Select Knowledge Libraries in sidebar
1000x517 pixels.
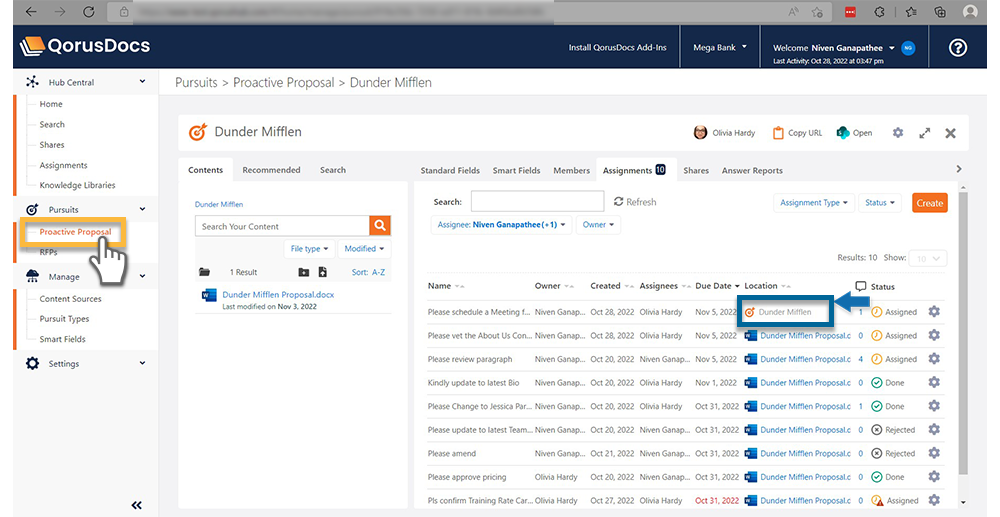pos(77,185)
